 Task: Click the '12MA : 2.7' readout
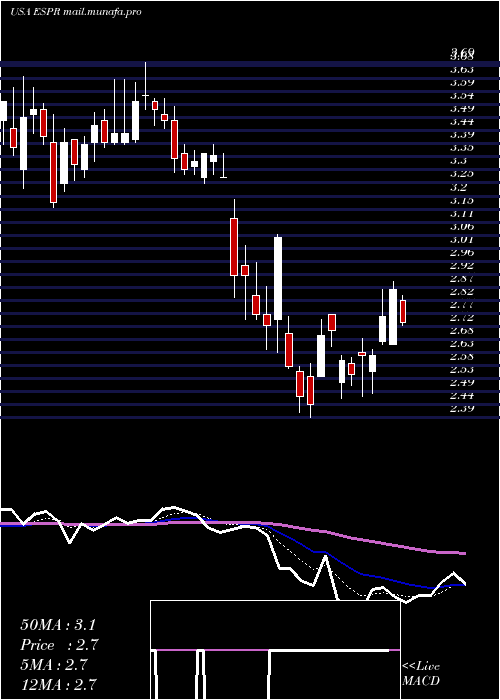(x=58, y=685)
